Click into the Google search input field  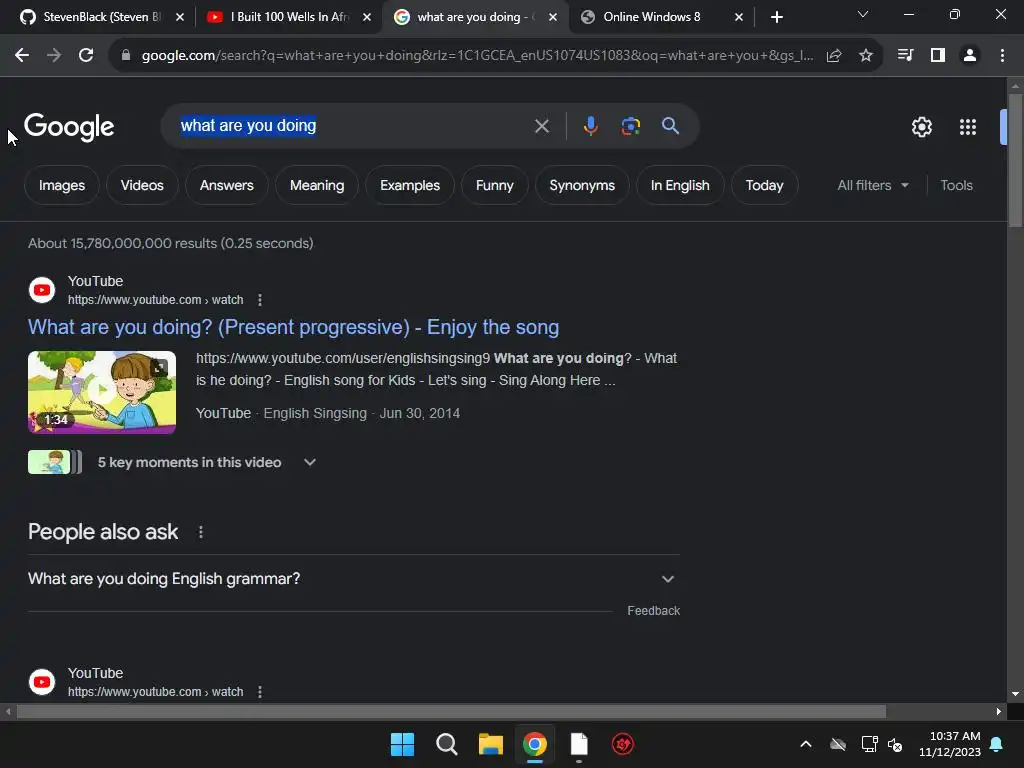(353, 126)
